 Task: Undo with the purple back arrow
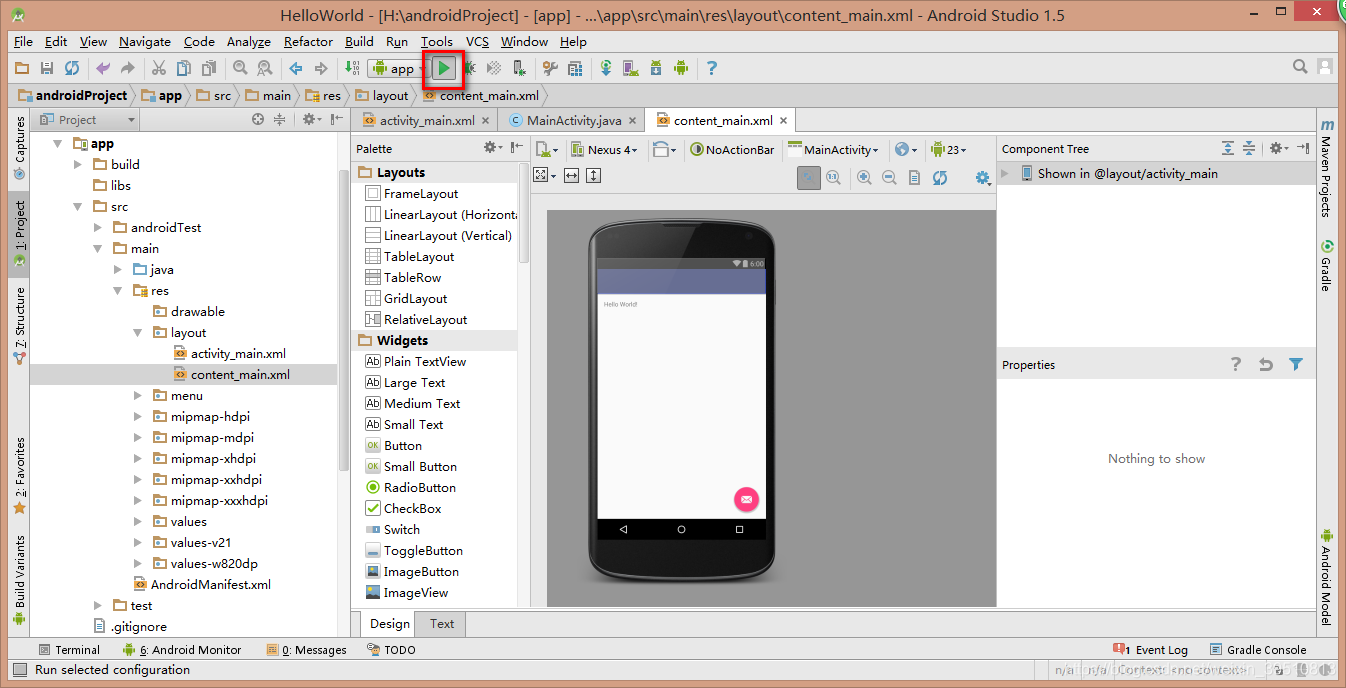[x=102, y=68]
